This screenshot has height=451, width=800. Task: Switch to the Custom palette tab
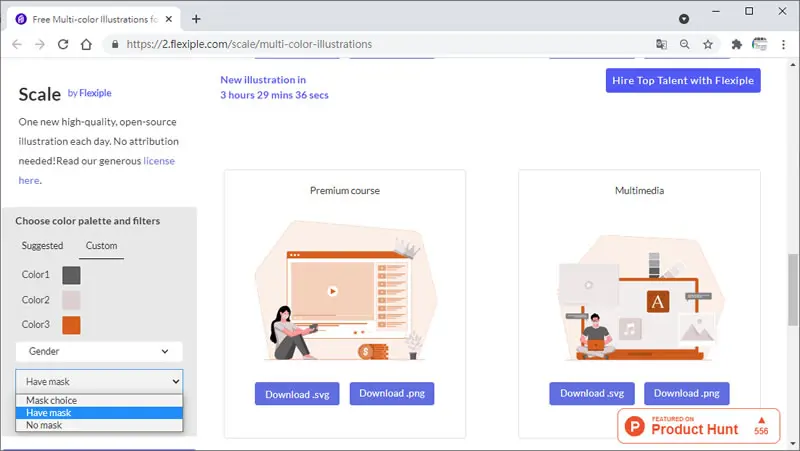101,246
